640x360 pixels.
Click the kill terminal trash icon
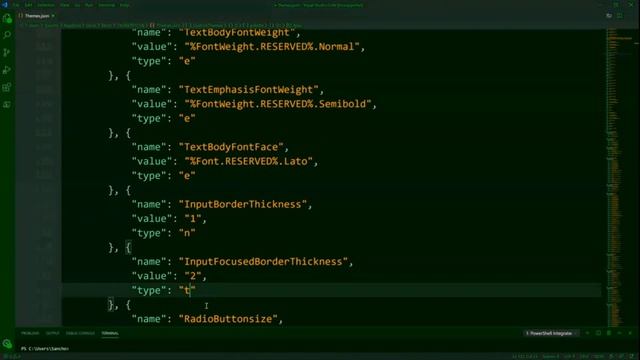pyautogui.click(x=609, y=333)
